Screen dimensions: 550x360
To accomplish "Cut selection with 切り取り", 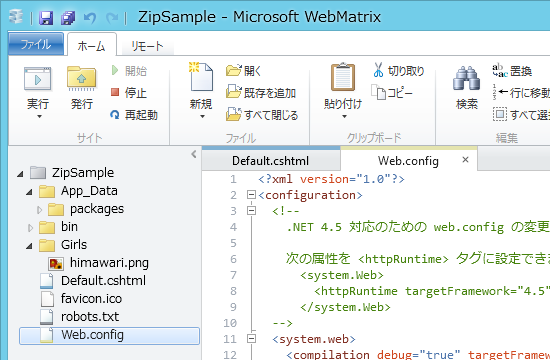I will pos(399,71).
